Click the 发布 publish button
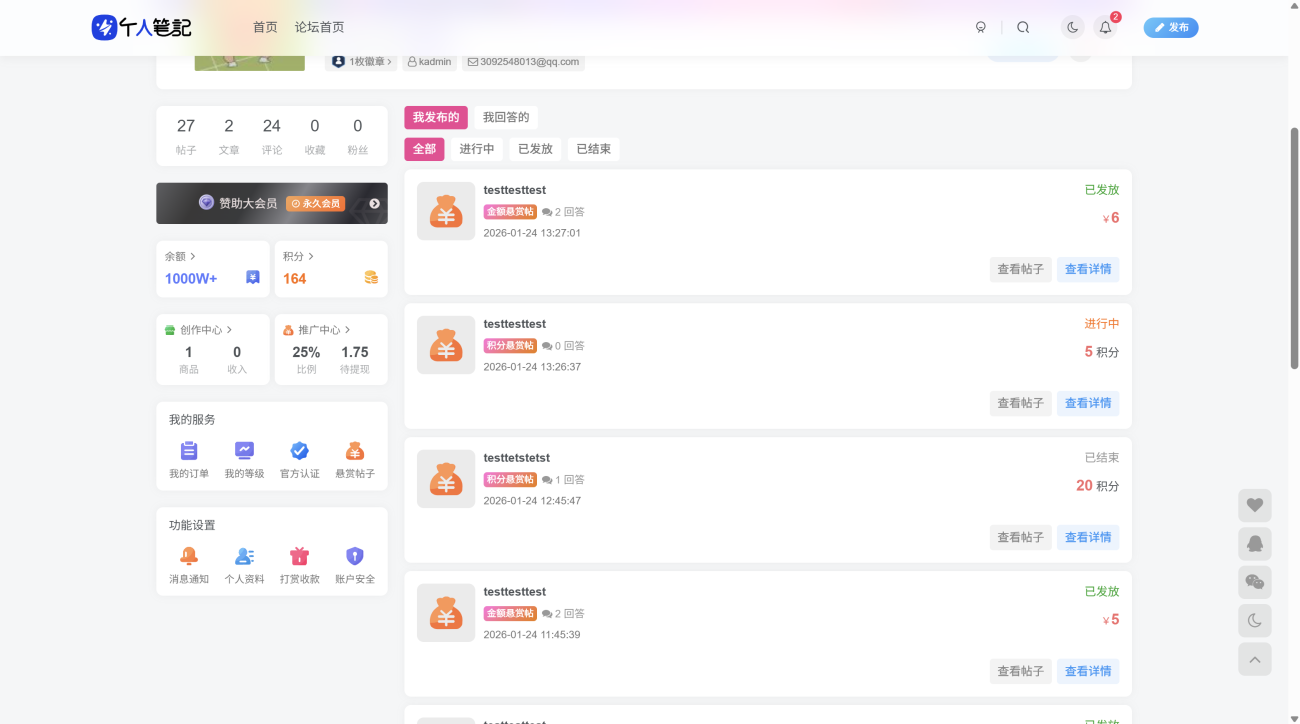Viewport: 1300px width, 724px height. pos(1170,28)
